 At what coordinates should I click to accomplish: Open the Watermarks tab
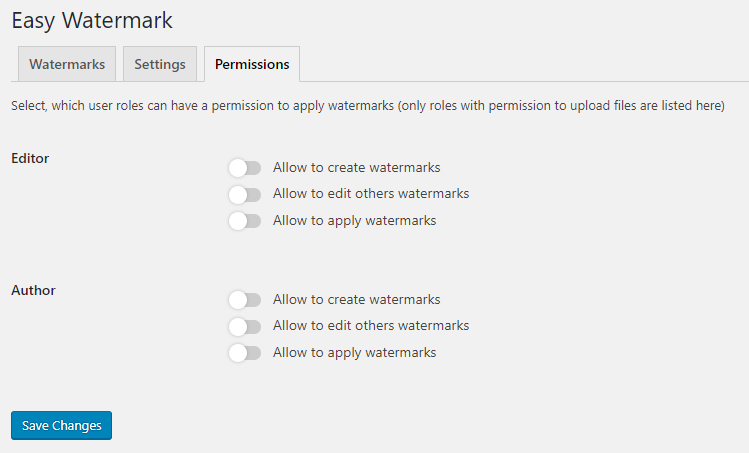pyautogui.click(x=67, y=64)
